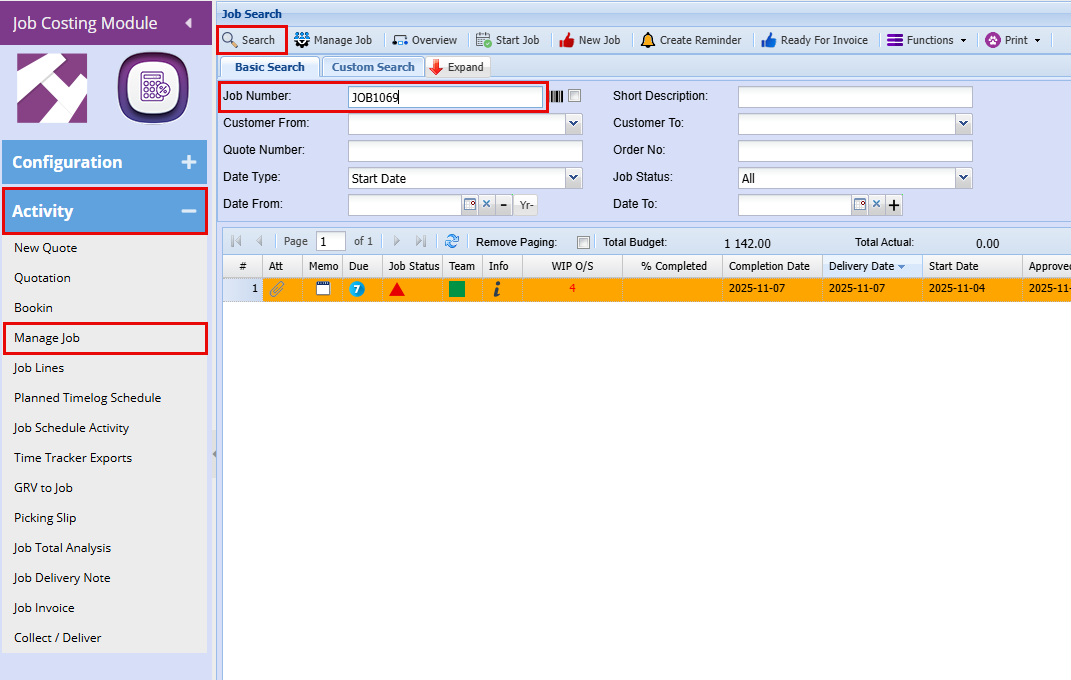Click the red triangle job status icon
This screenshot has height=680, width=1071.
397,289
